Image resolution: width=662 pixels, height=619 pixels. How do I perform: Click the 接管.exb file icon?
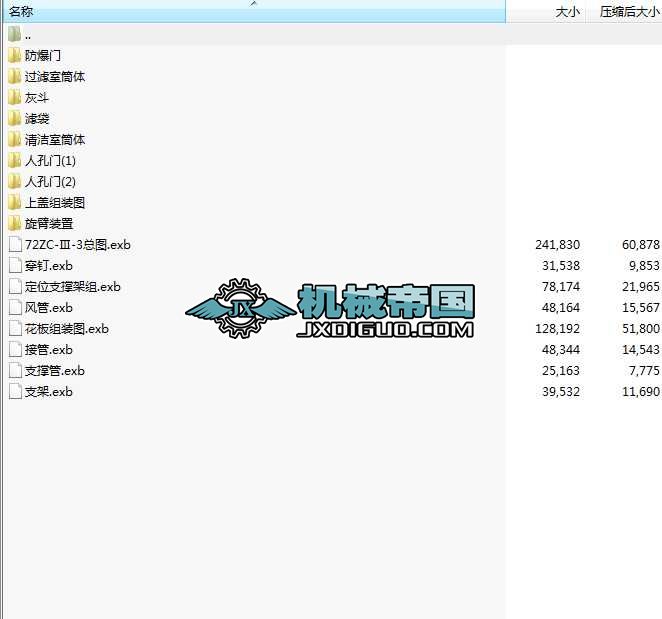[15, 350]
